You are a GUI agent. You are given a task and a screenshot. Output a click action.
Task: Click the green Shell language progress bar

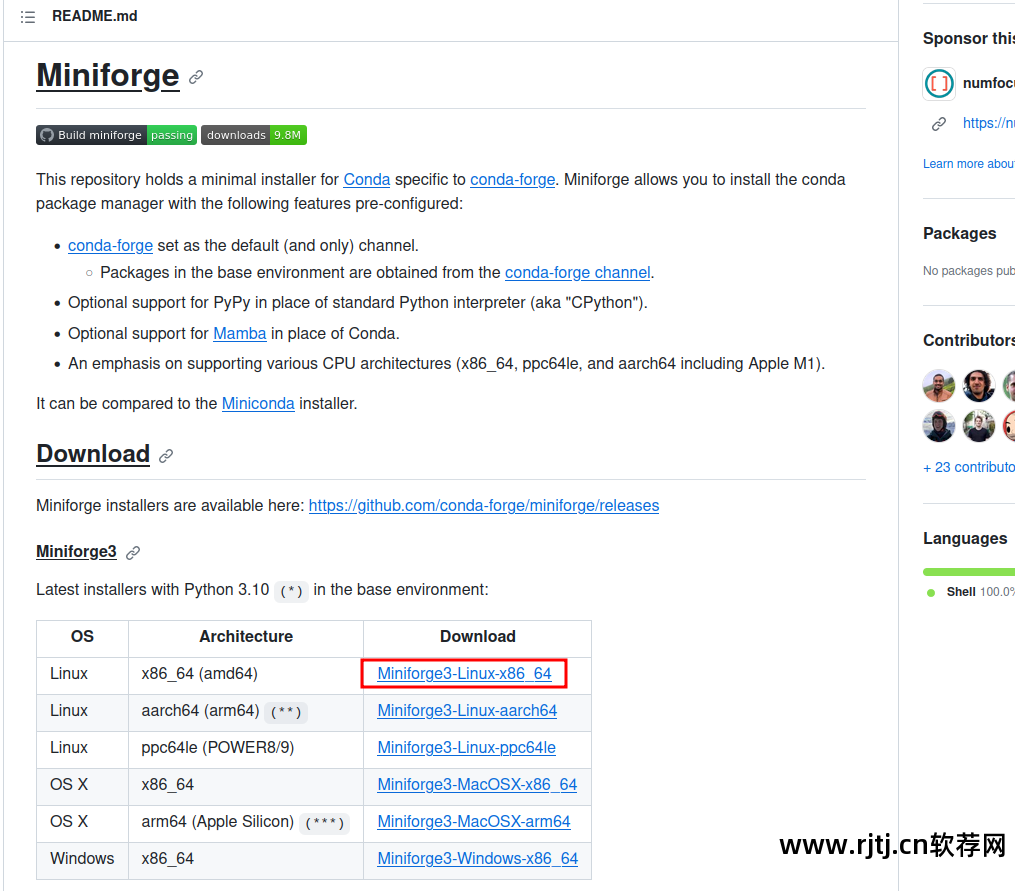(x=969, y=572)
